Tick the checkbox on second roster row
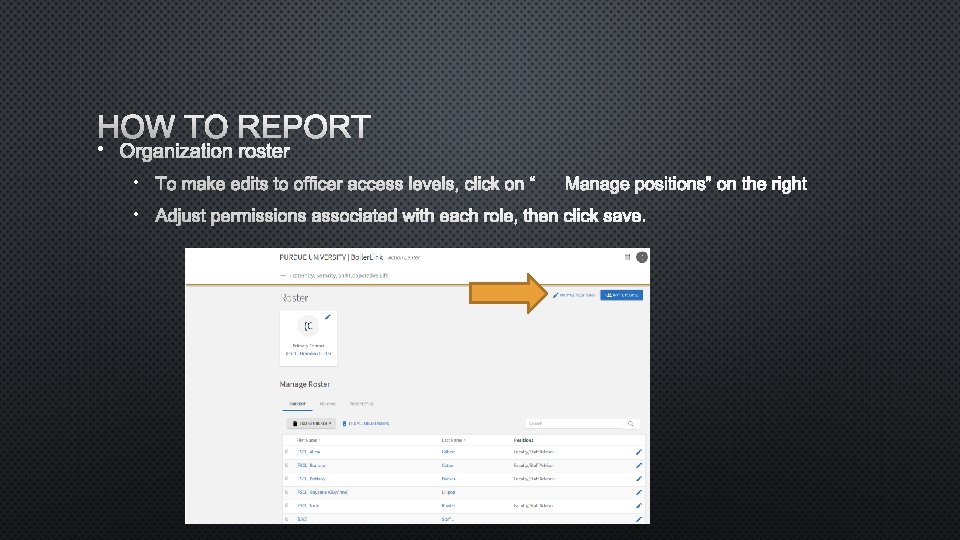Viewport: 960px width, 540px height. [x=287, y=465]
